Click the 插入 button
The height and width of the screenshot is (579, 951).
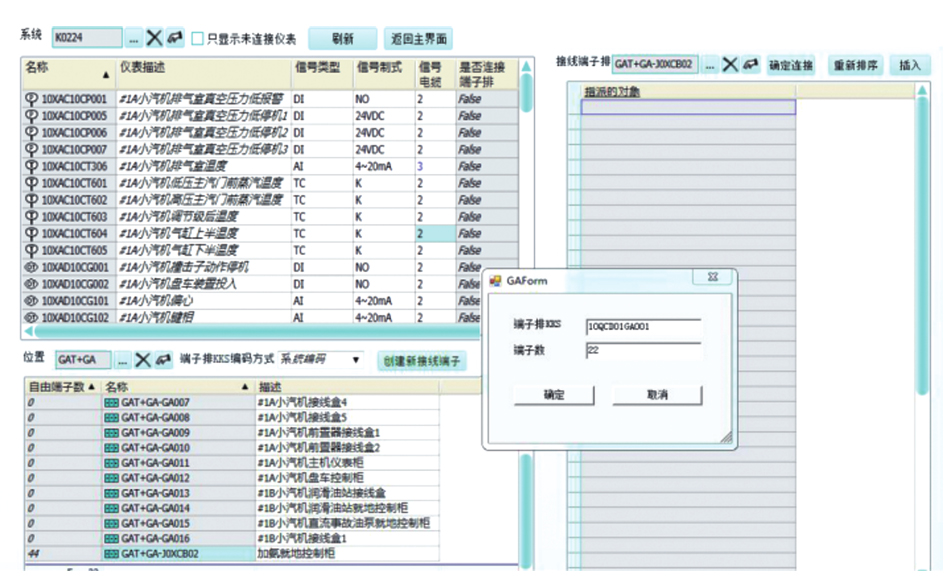pos(910,65)
